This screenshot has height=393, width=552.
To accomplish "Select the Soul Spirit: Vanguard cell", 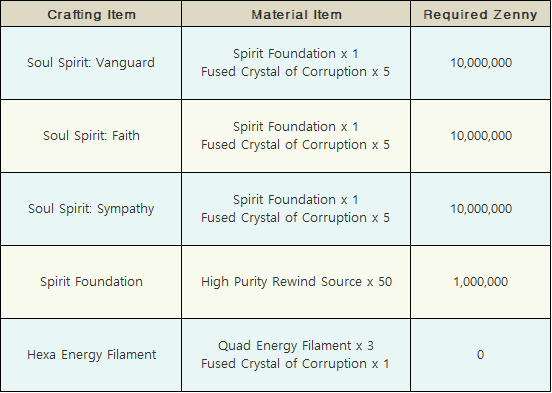I will [91, 63].
